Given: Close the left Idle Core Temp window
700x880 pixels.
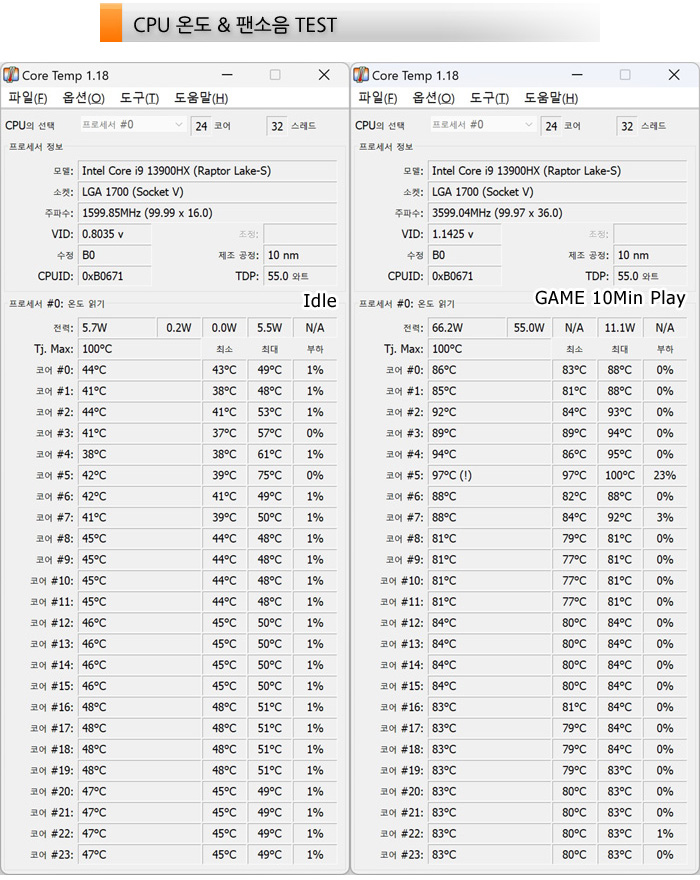Looking at the screenshot, I should coord(324,75).
